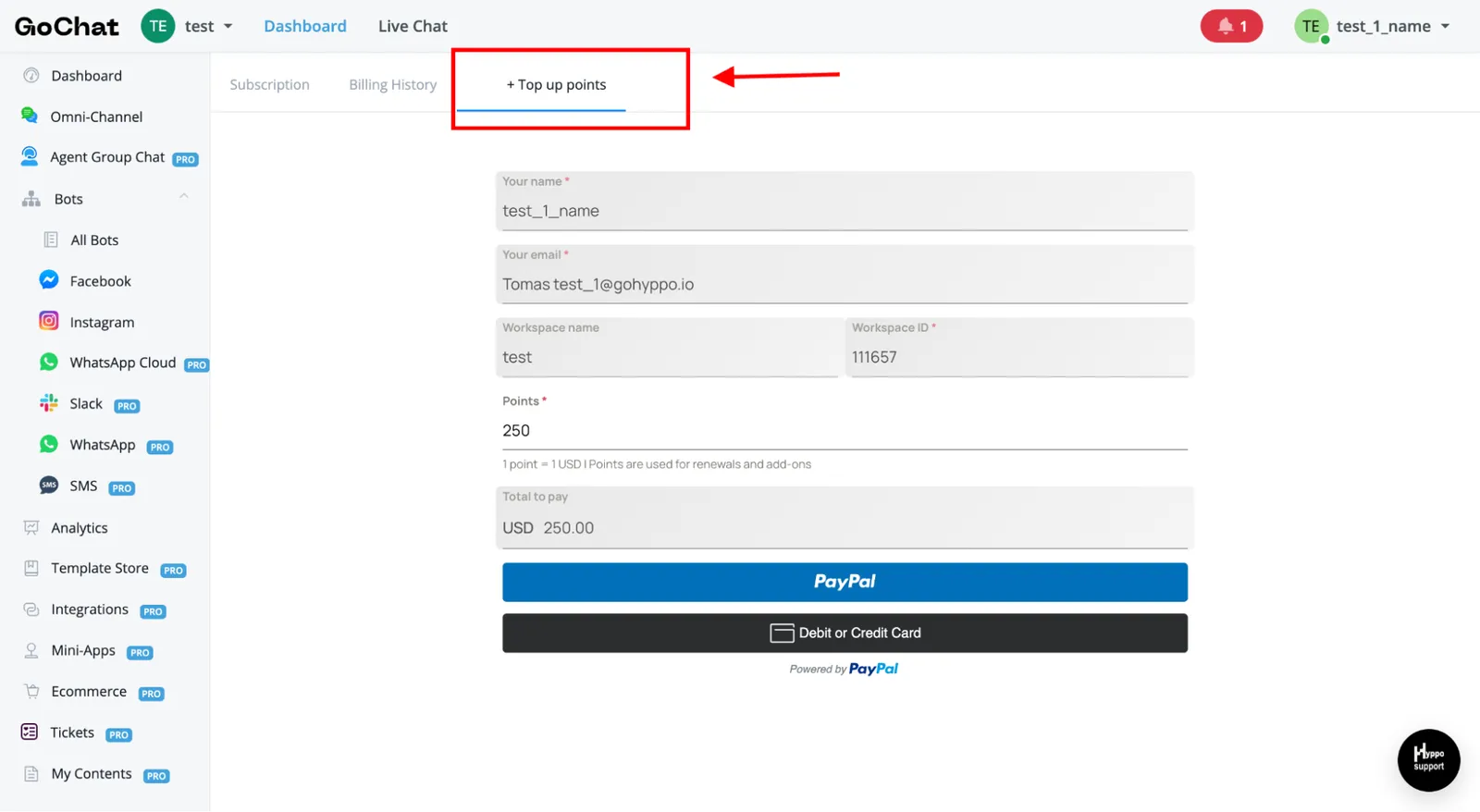
Task: Click the Omni-Channel chat icon
Action: (x=30, y=116)
